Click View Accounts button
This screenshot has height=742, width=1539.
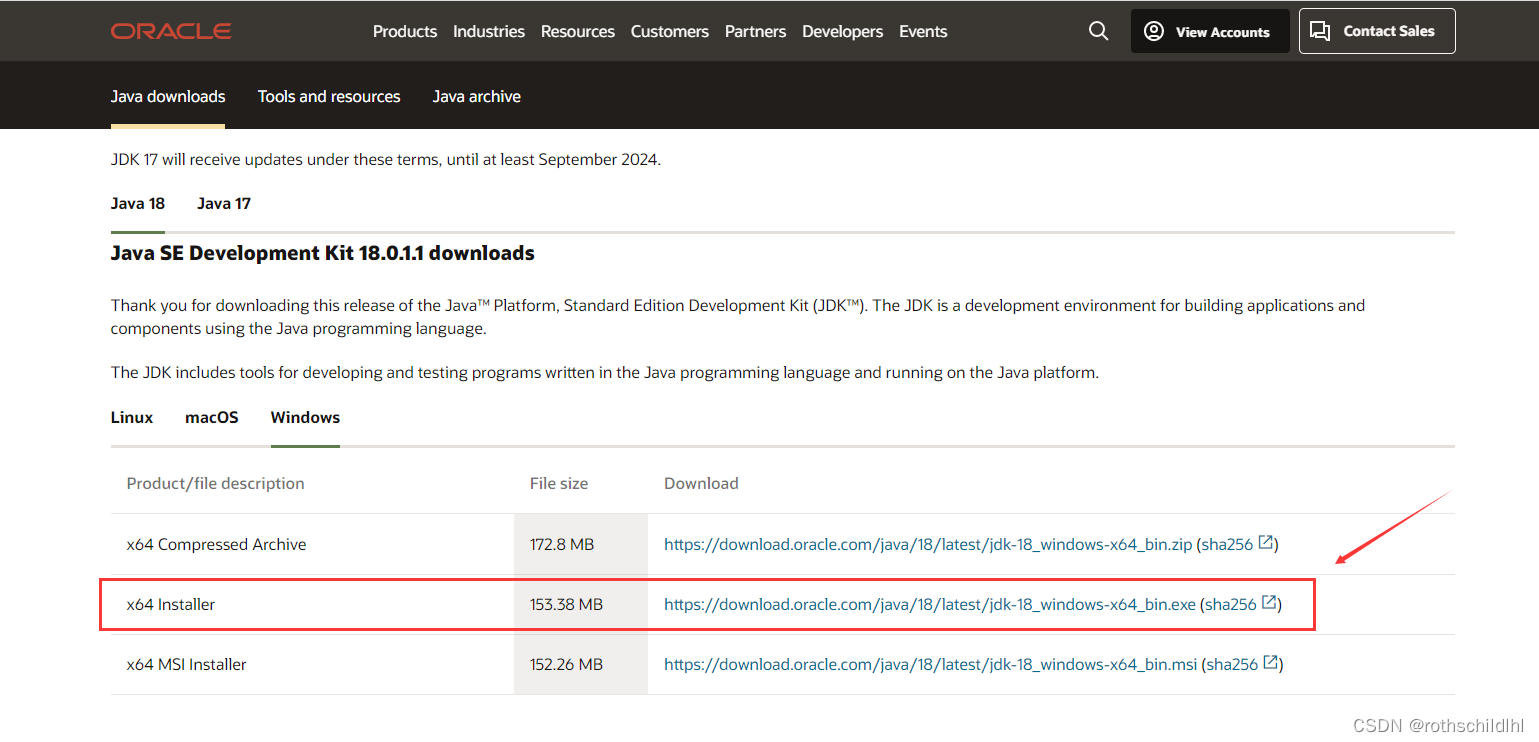pyautogui.click(x=1209, y=31)
